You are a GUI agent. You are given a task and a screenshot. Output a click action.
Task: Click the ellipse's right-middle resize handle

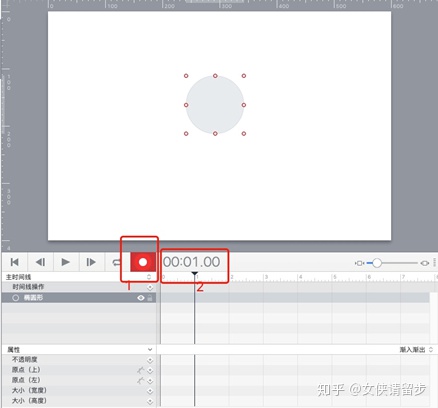pos(244,105)
